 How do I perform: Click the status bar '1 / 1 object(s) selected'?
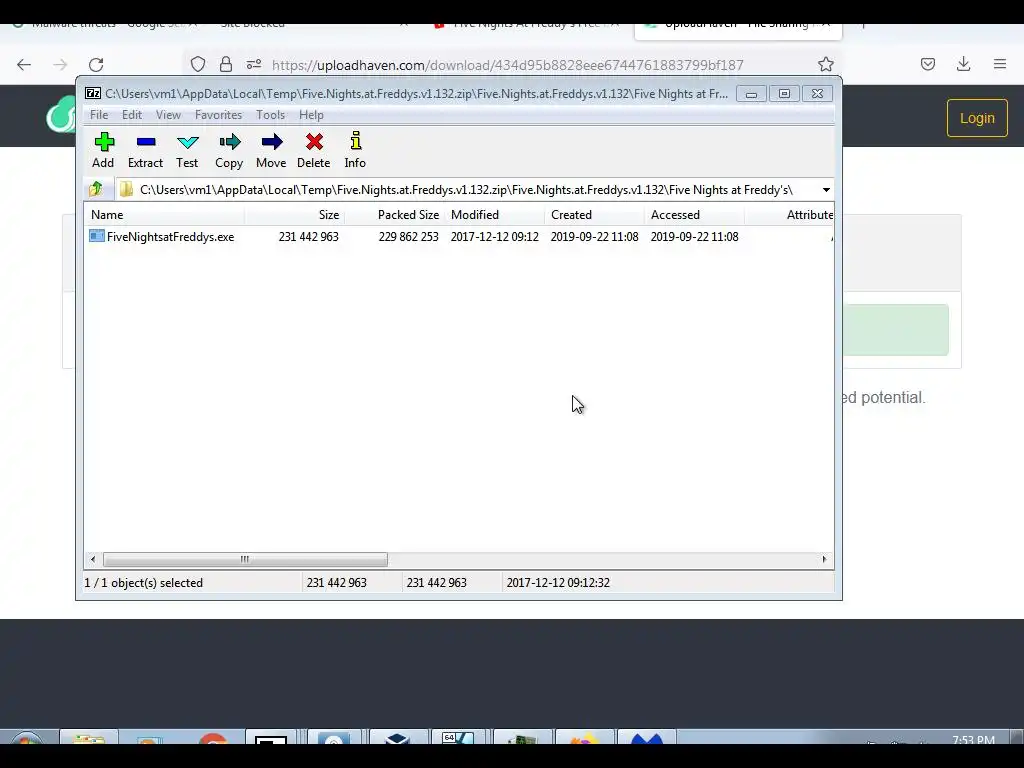pyautogui.click(x=144, y=583)
